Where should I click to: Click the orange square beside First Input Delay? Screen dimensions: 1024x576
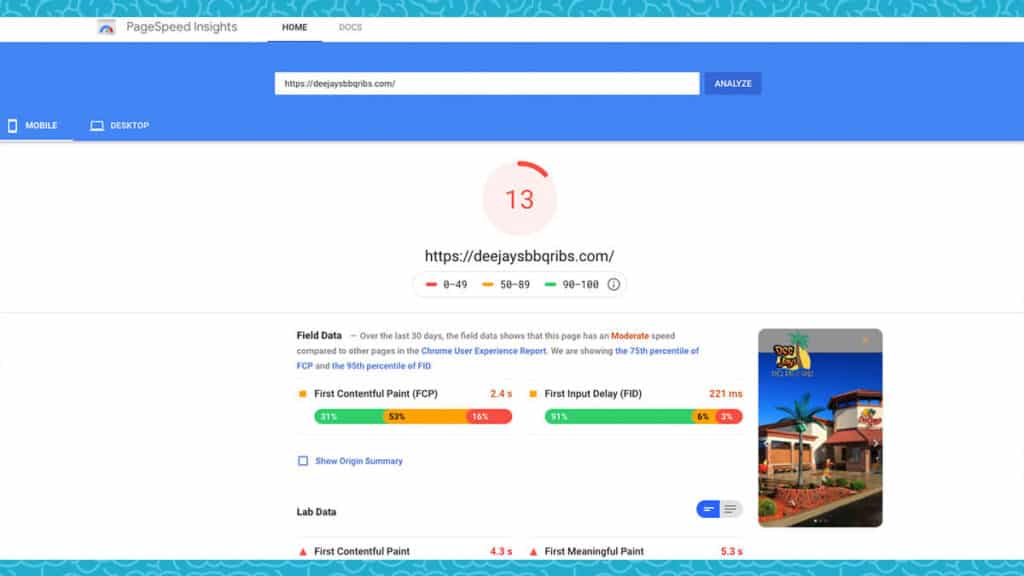pyautogui.click(x=533, y=394)
